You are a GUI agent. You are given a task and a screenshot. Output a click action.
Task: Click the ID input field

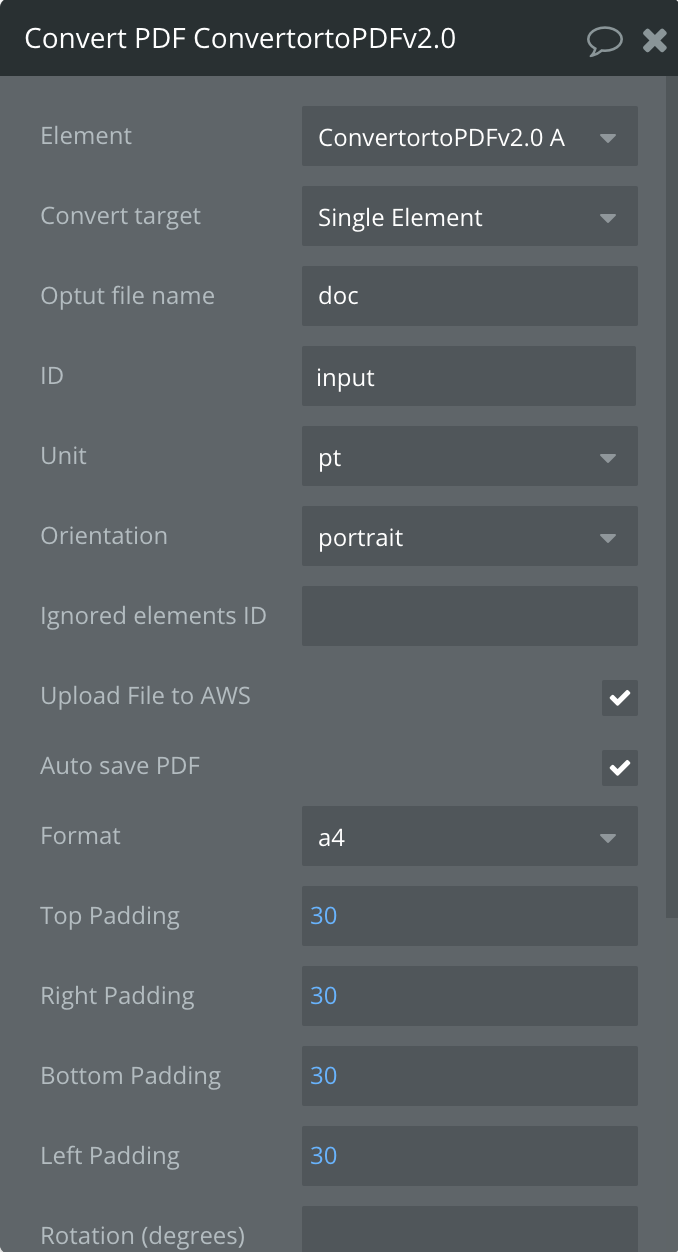[x=468, y=377]
